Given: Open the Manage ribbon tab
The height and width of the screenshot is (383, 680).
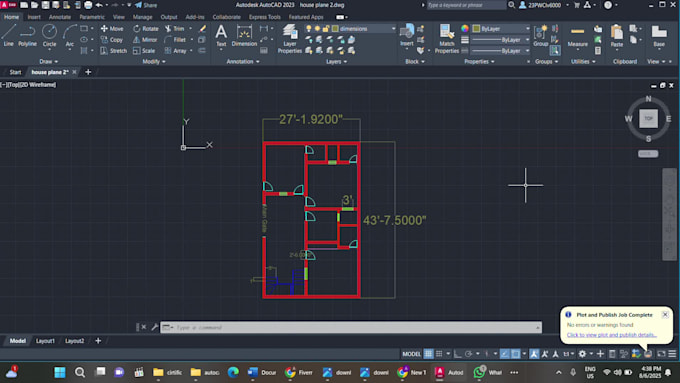Looking at the screenshot, I should [142, 17].
